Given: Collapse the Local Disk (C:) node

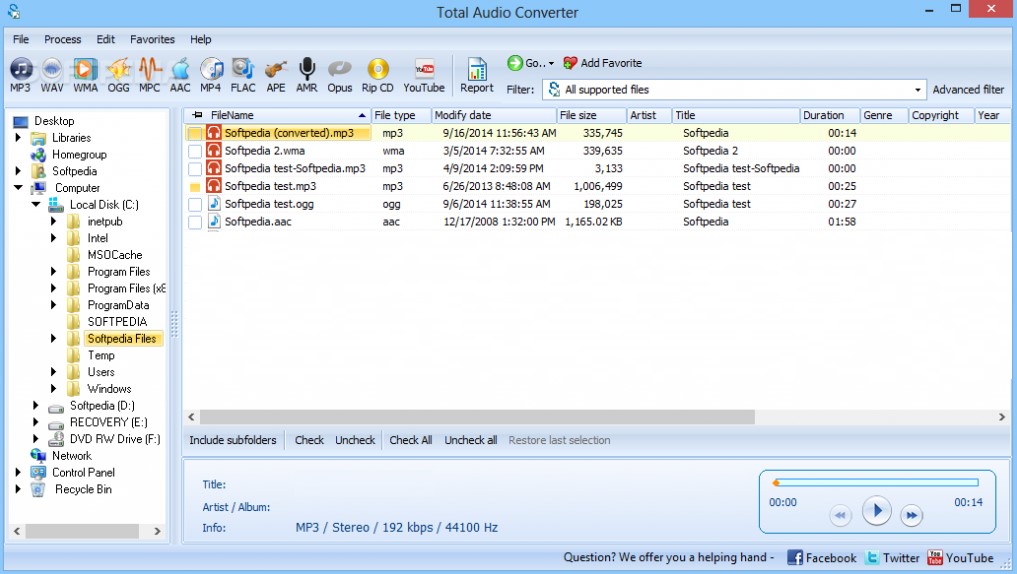Looking at the screenshot, I should click(x=36, y=204).
